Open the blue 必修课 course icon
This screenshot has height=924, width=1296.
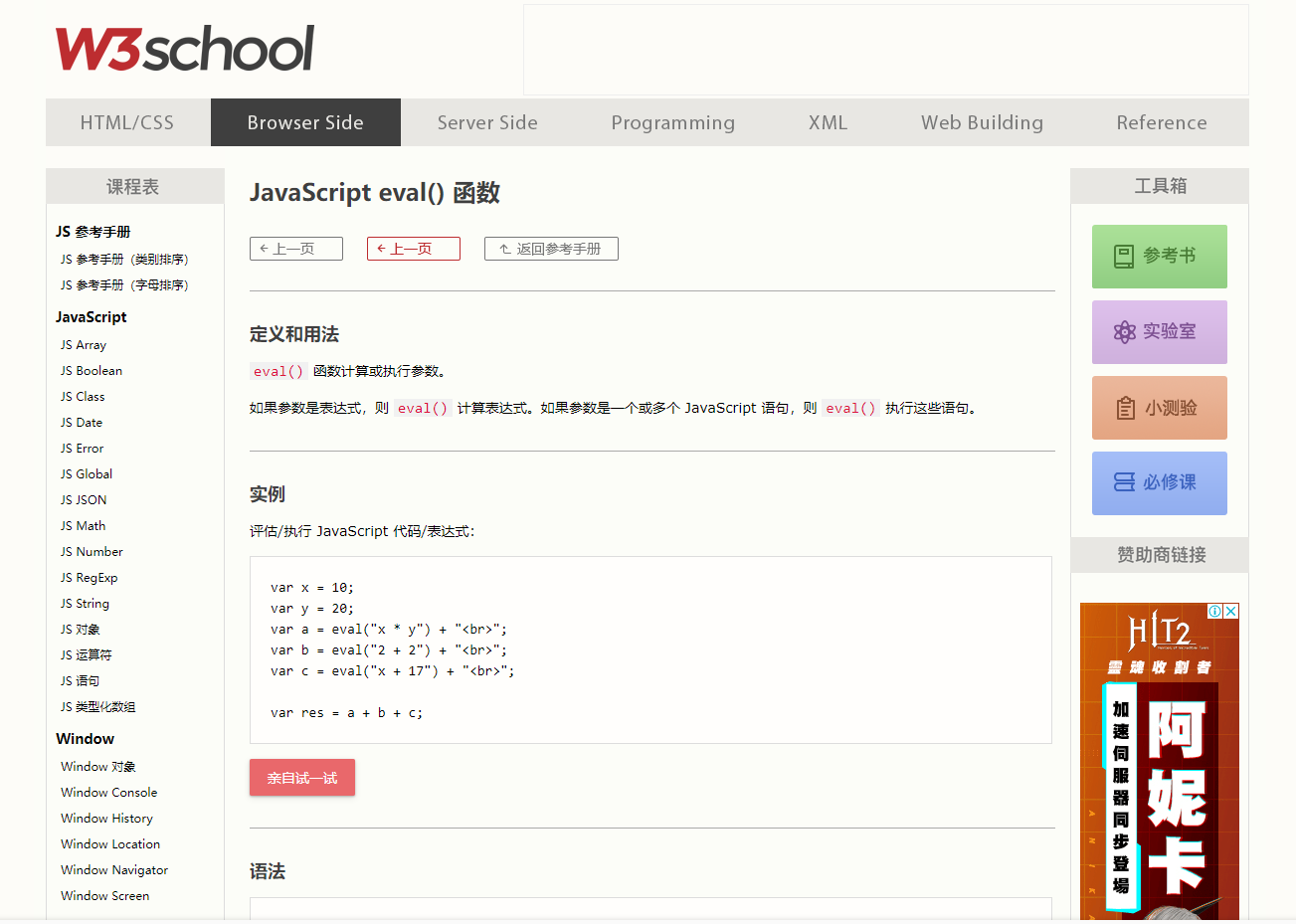coord(1159,482)
